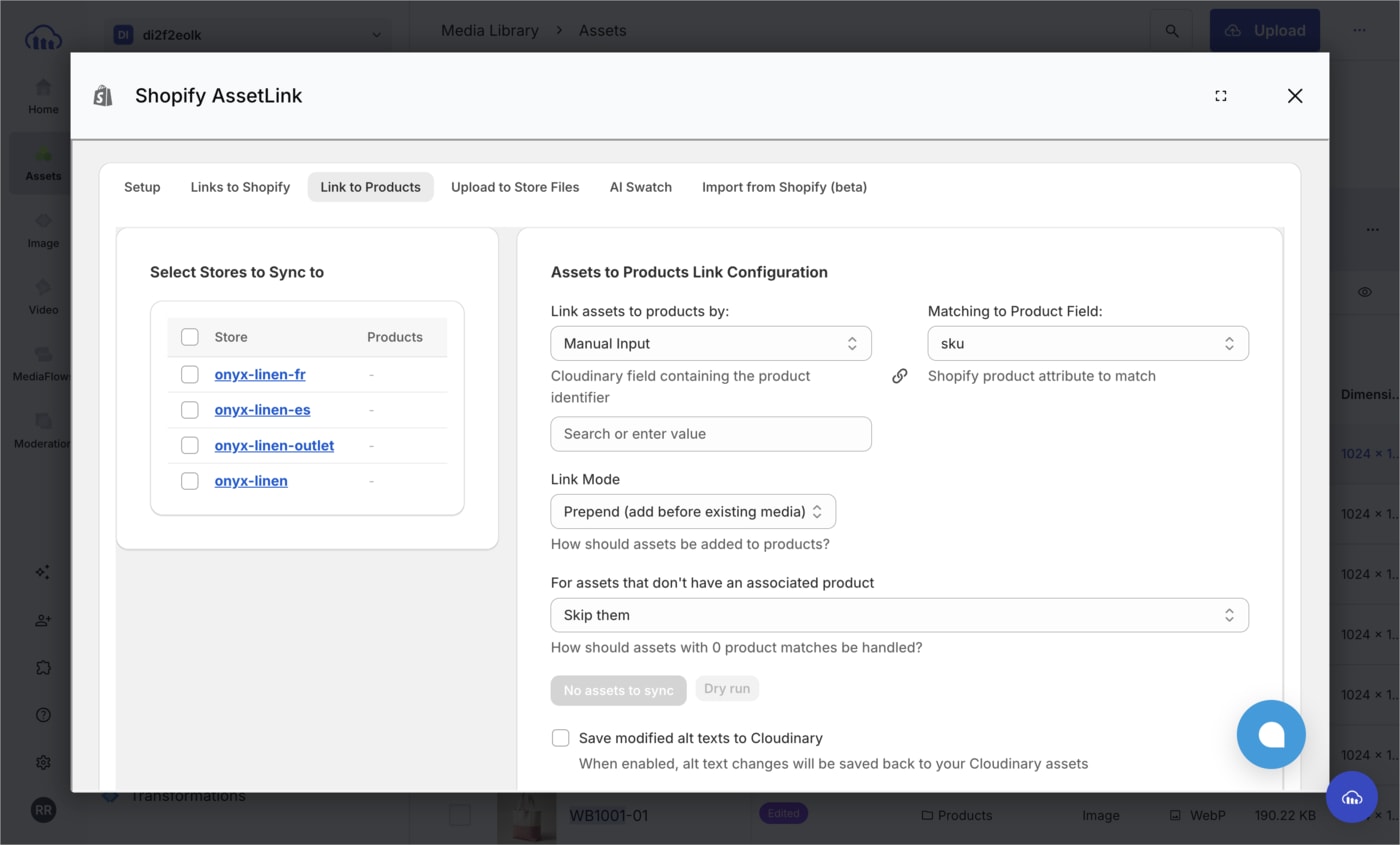Open the Matching to Product Field dropdown
Viewport: 1400px width, 845px height.
coord(1088,343)
